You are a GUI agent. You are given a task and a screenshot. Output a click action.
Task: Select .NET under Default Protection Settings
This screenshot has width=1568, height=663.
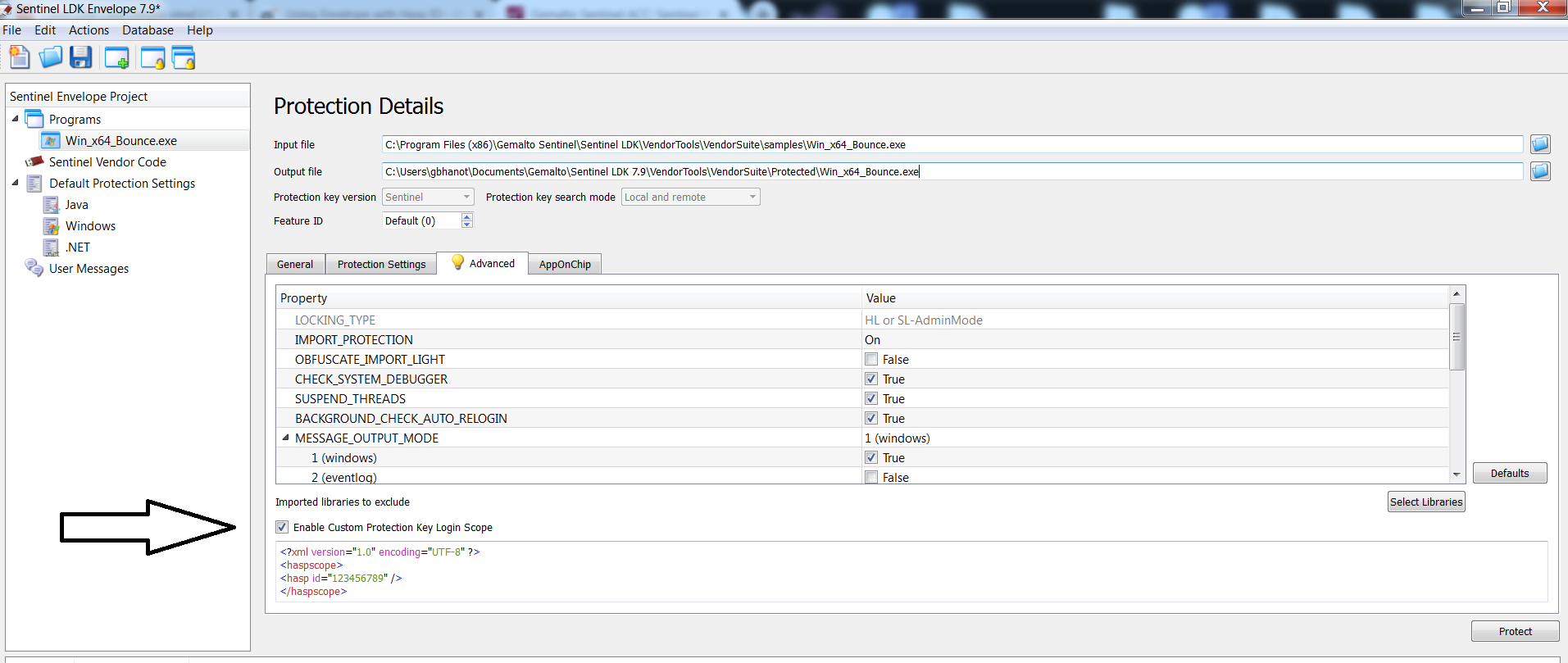pos(78,247)
